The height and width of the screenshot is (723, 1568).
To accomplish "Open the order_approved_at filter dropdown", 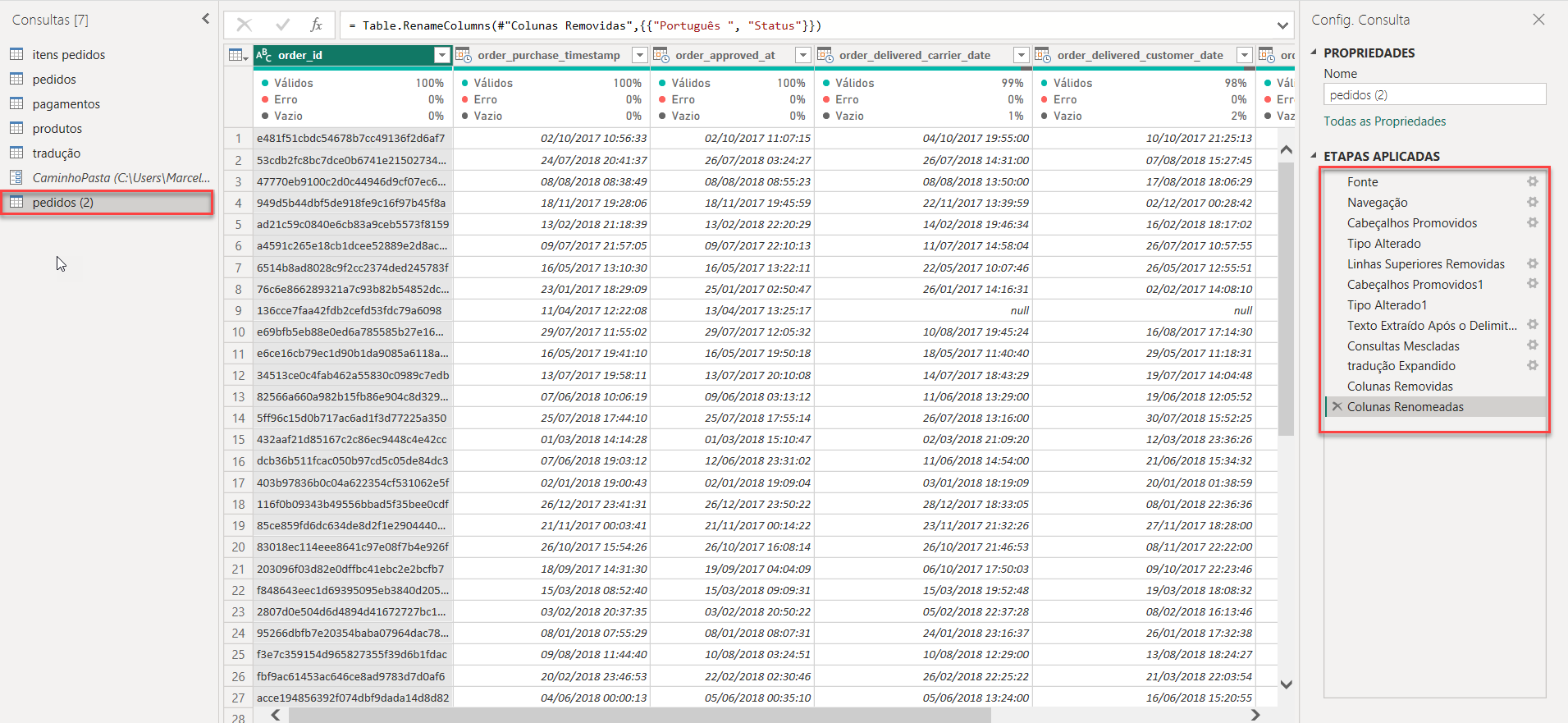I will [x=803, y=55].
